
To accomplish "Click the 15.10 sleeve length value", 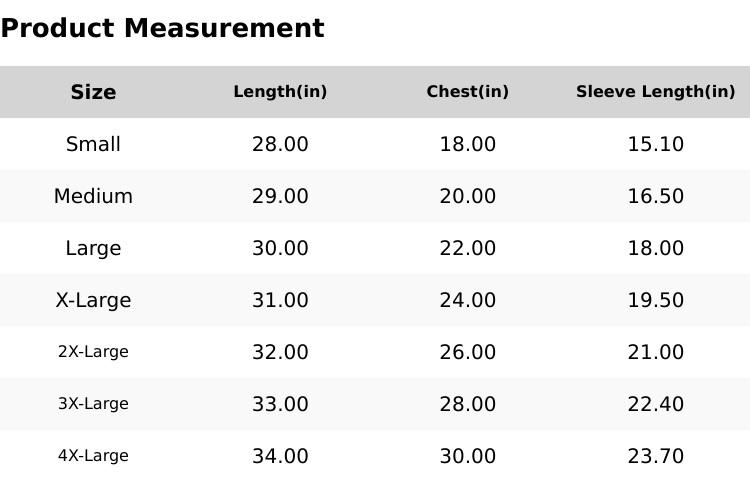I will point(655,144).
